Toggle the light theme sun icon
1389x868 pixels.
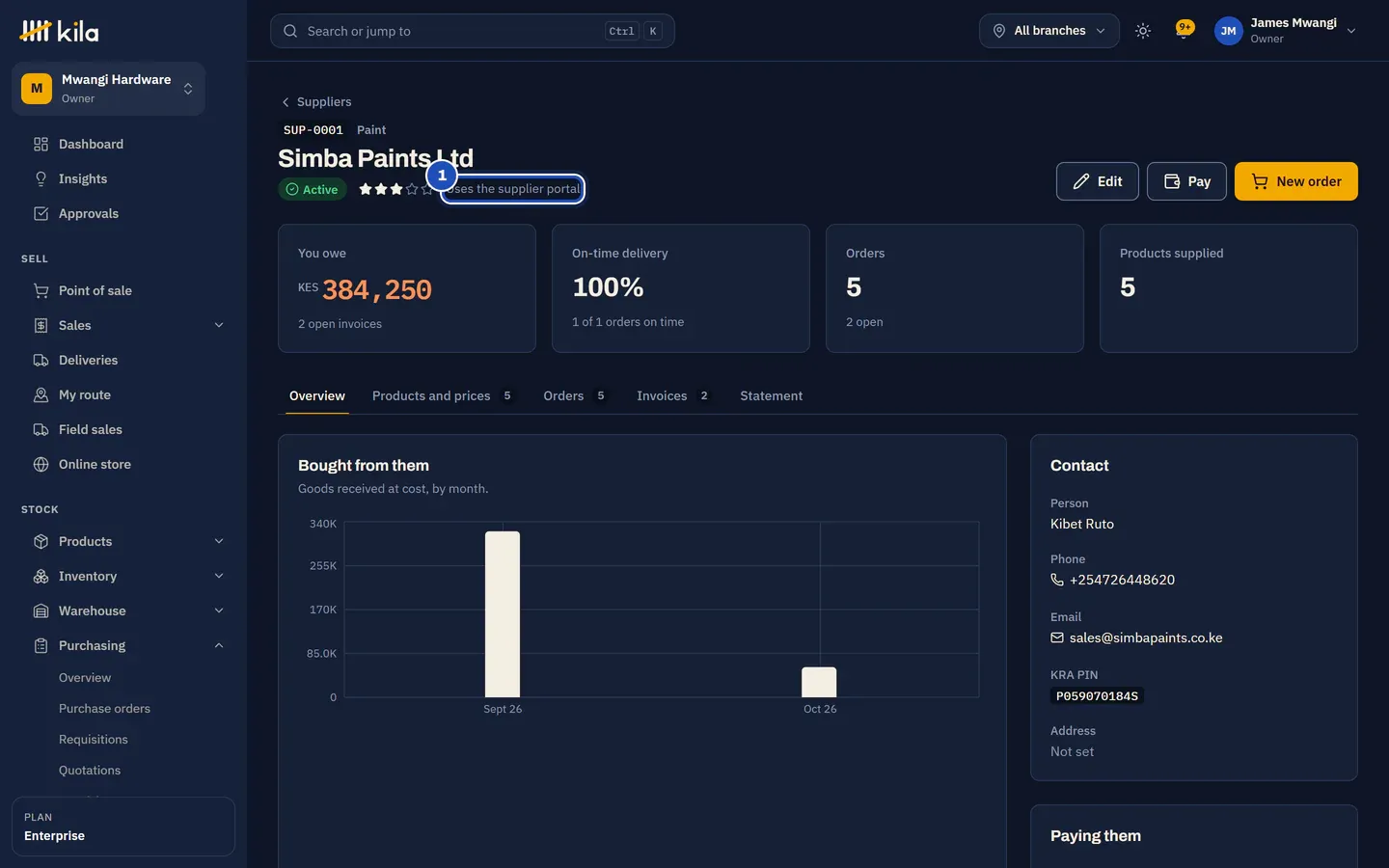click(x=1143, y=31)
